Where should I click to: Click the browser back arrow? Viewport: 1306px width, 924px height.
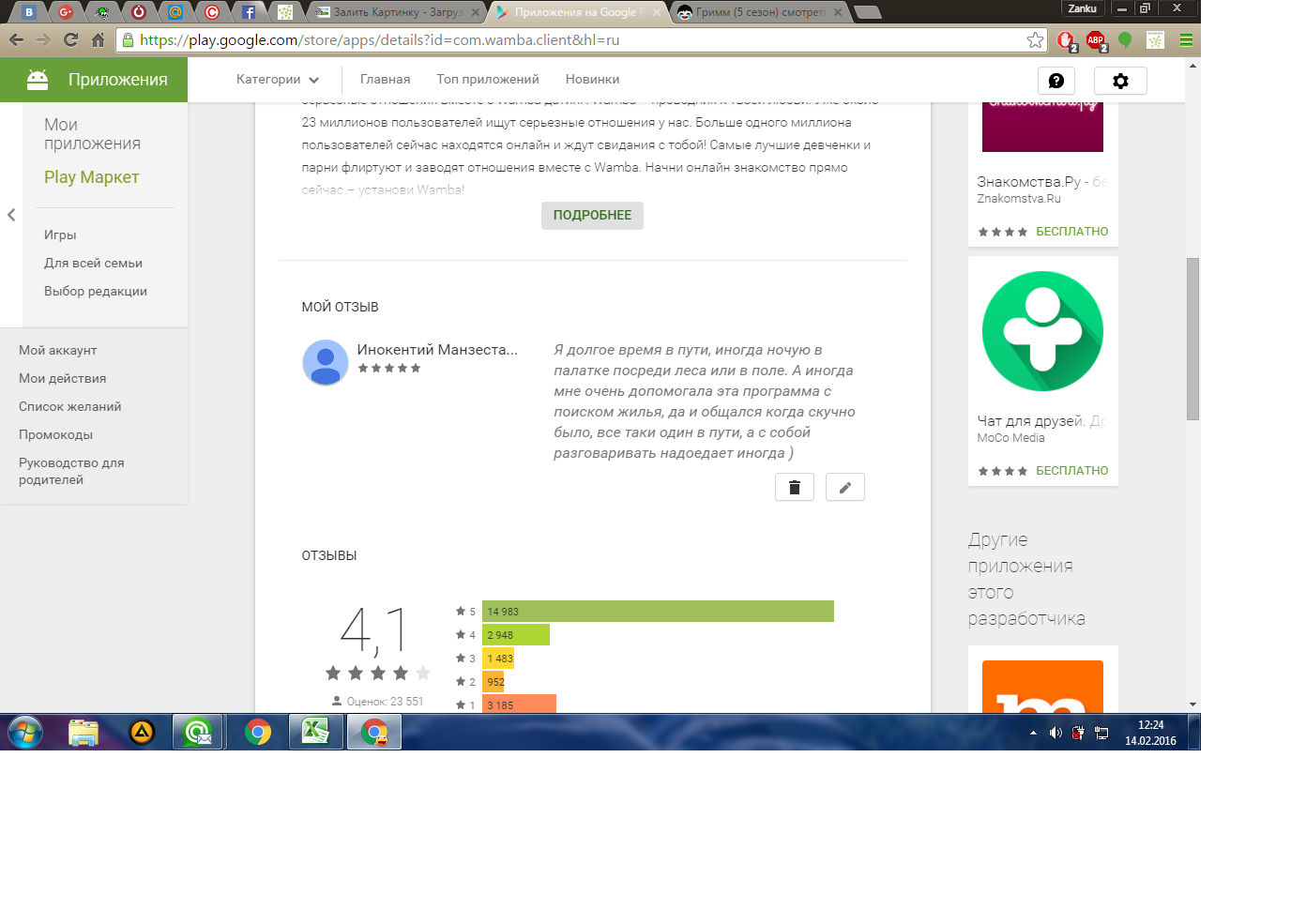point(16,39)
